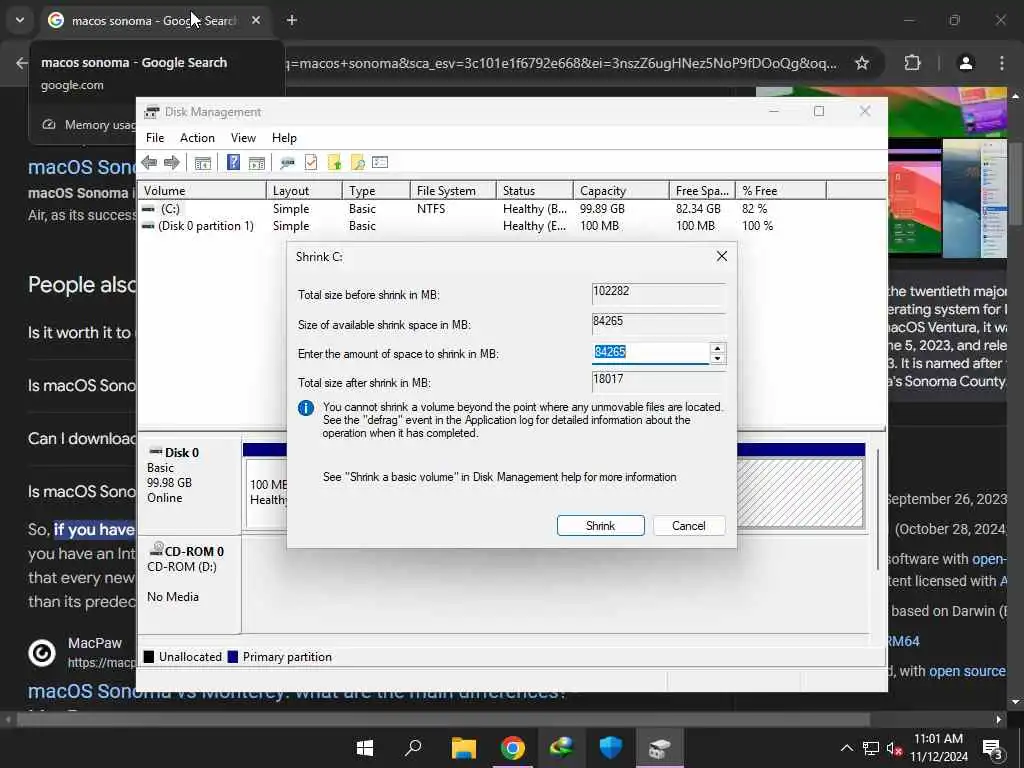Click the Shrink button

(600, 526)
